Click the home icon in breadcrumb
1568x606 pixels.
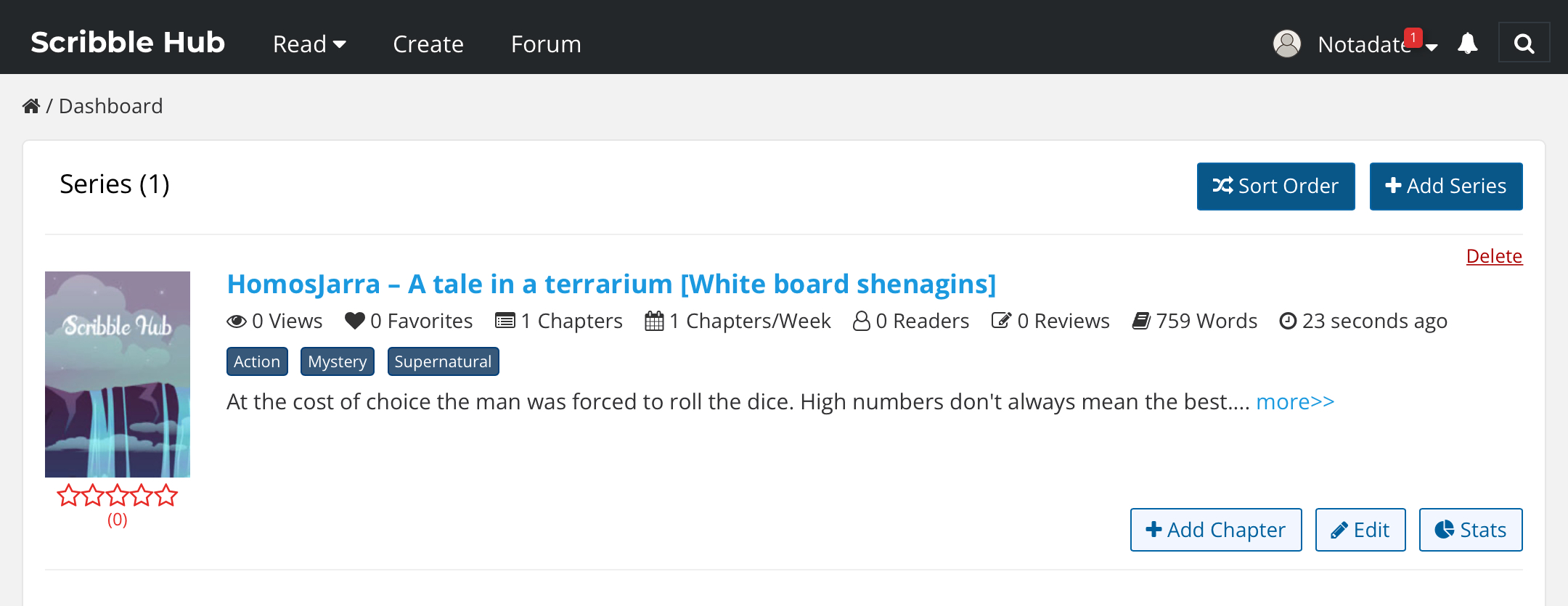(31, 107)
